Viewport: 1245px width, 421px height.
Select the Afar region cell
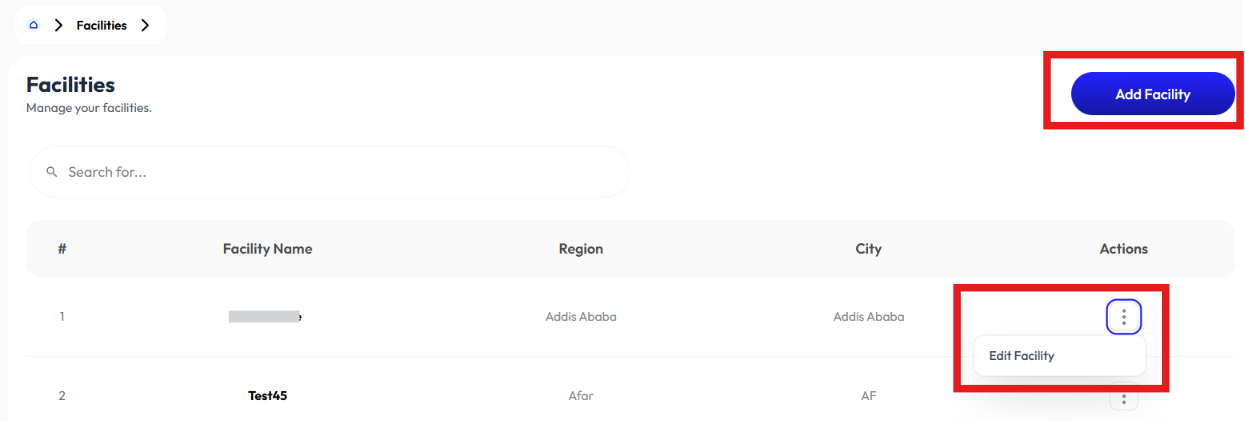[x=581, y=396]
